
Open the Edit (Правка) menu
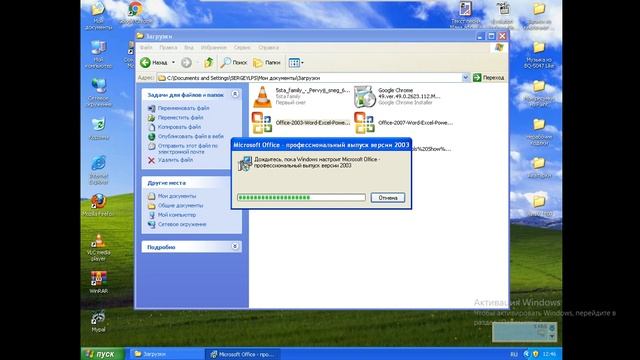(168, 47)
